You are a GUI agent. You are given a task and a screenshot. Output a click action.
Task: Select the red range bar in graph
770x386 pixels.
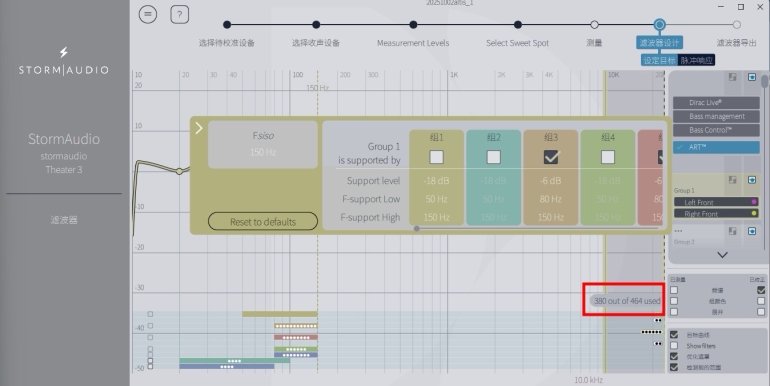coord(296,337)
